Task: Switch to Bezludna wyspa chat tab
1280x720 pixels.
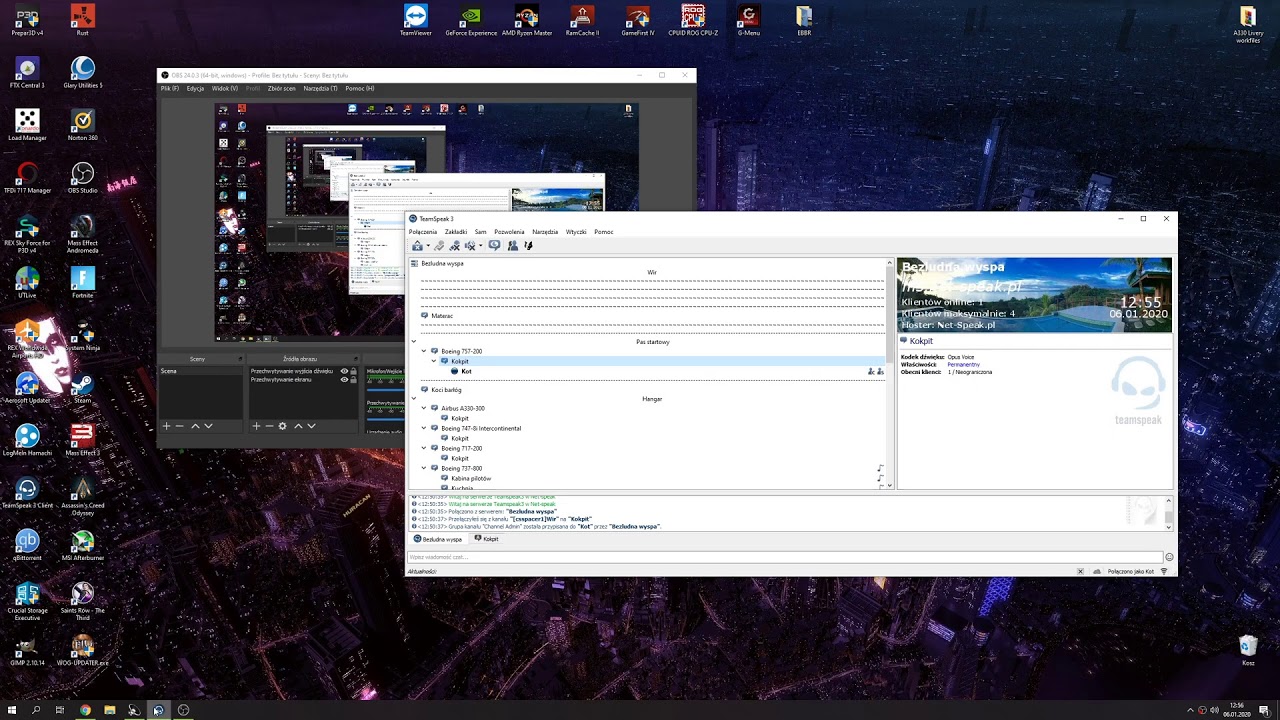Action: point(438,539)
